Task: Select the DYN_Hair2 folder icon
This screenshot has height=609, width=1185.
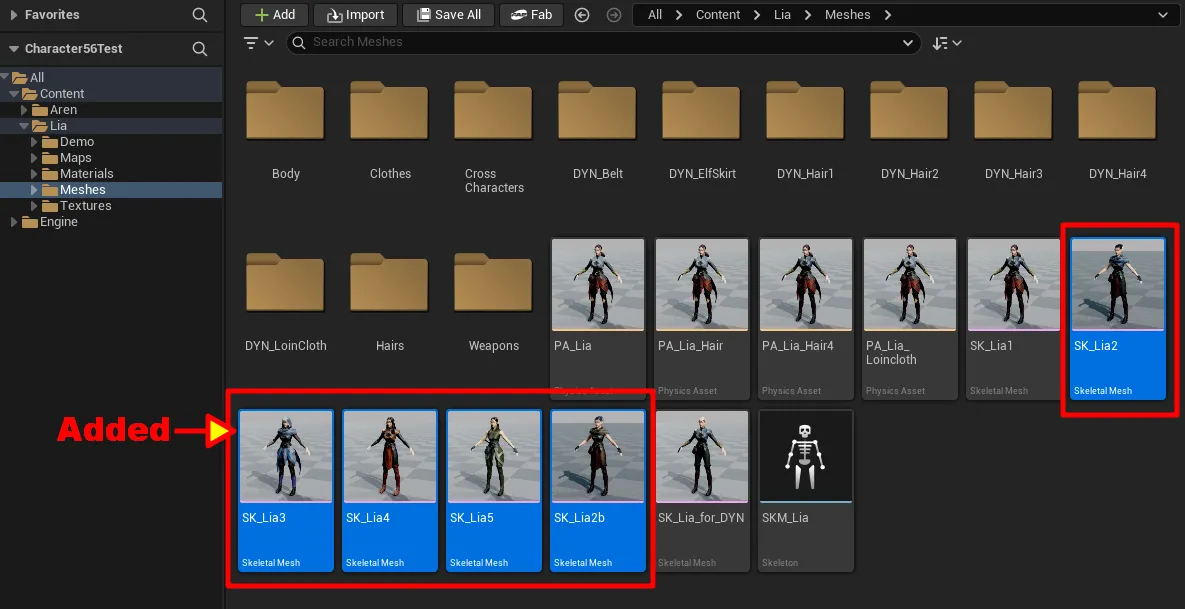Action: coord(910,110)
